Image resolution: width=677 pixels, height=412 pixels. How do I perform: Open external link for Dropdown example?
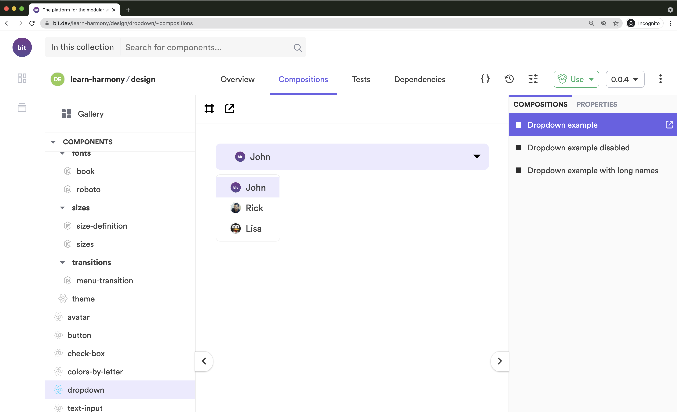point(669,125)
